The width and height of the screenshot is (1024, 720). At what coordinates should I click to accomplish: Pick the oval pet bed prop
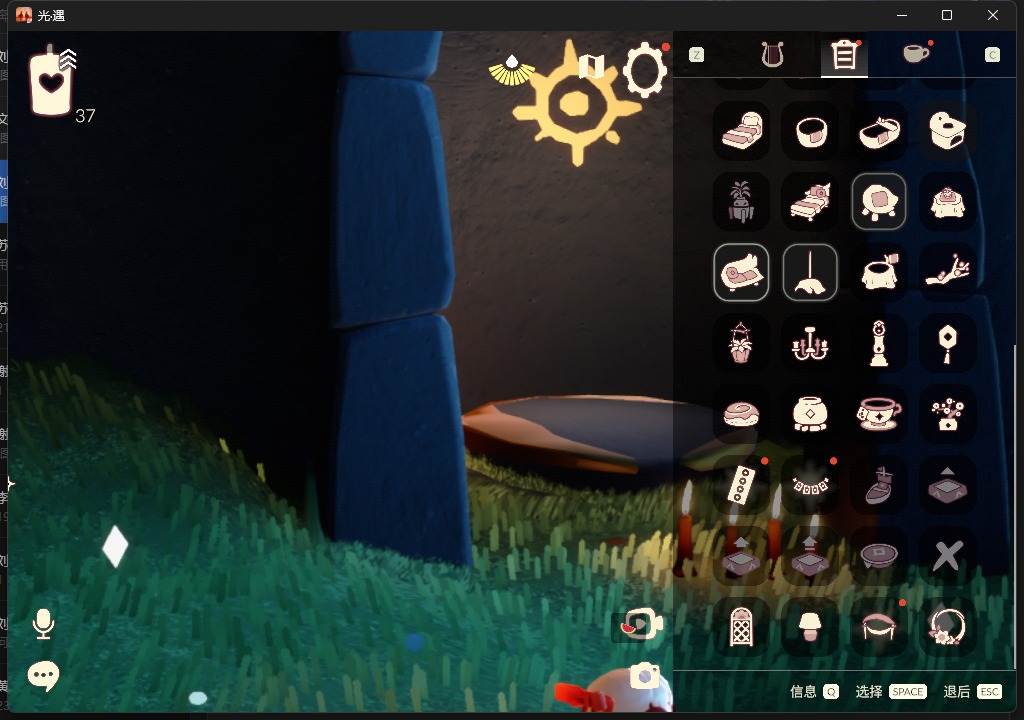click(878, 131)
